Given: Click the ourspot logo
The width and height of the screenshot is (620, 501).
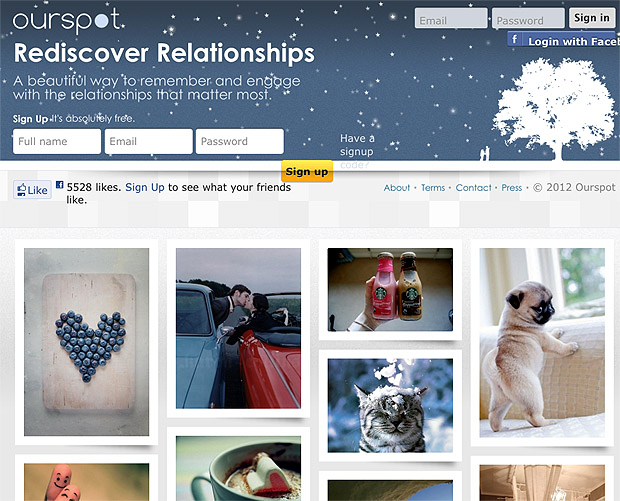Looking at the screenshot, I should (66, 20).
